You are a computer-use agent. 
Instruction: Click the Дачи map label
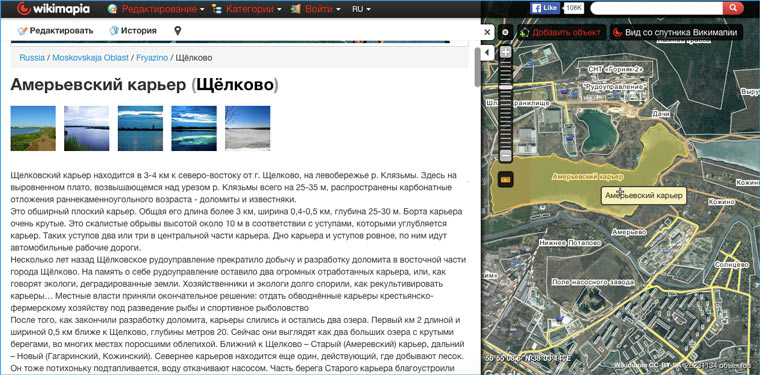661,114
